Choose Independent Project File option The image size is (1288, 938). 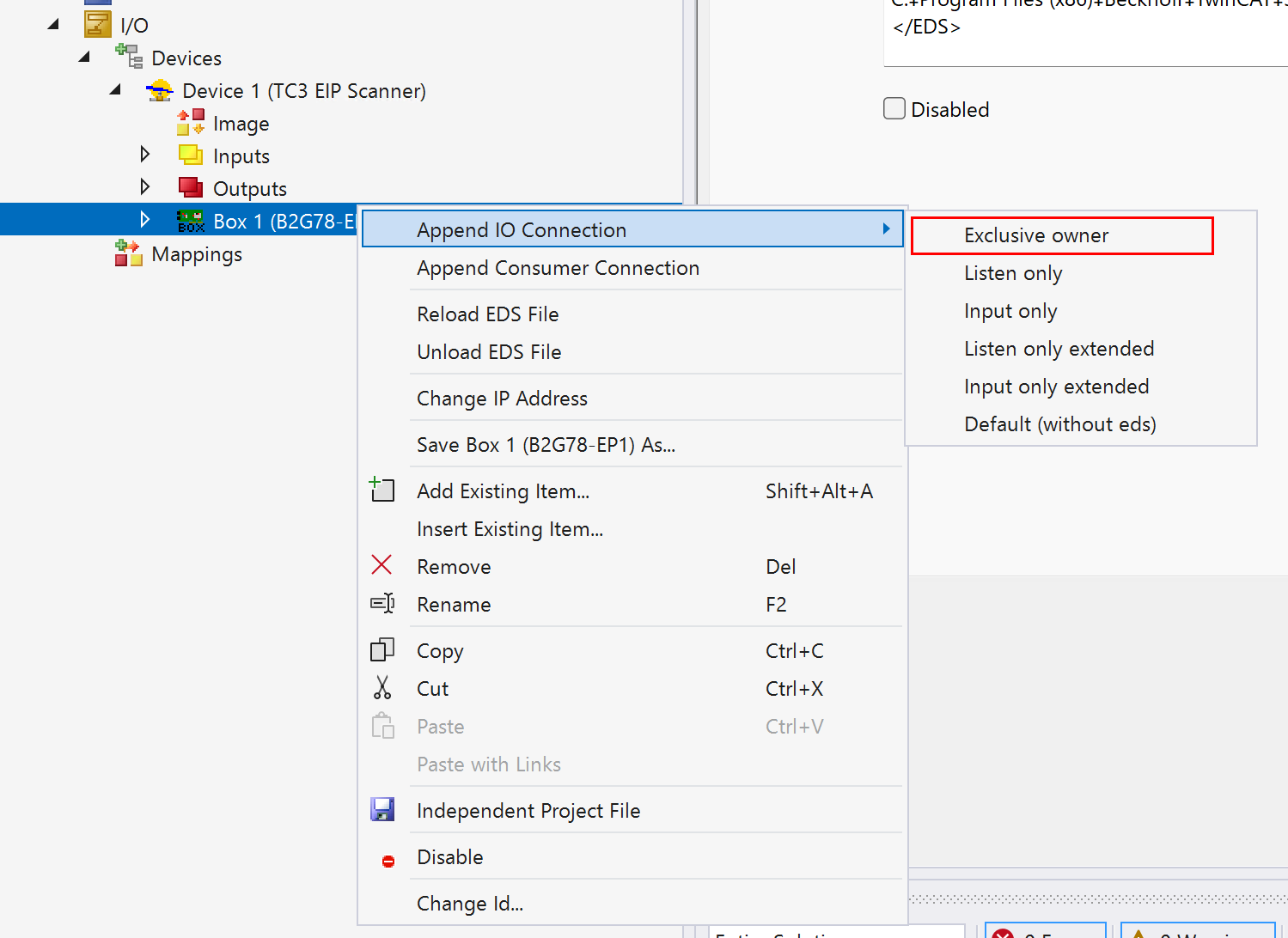pos(528,811)
